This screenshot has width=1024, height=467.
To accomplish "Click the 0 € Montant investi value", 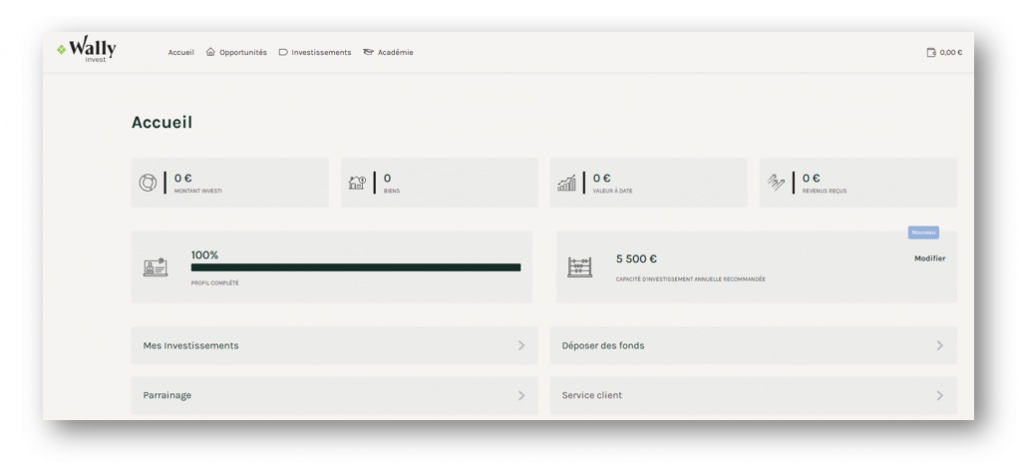I will click(x=183, y=178).
